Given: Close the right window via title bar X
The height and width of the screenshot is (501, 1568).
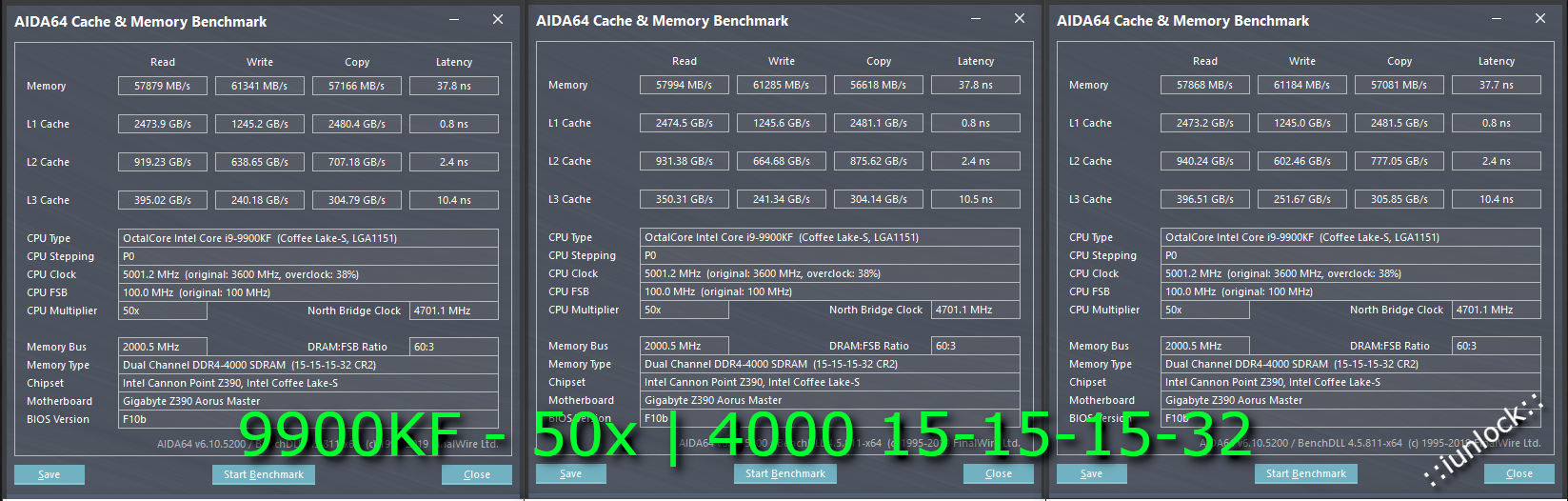Looking at the screenshot, I should (x=1540, y=18).
